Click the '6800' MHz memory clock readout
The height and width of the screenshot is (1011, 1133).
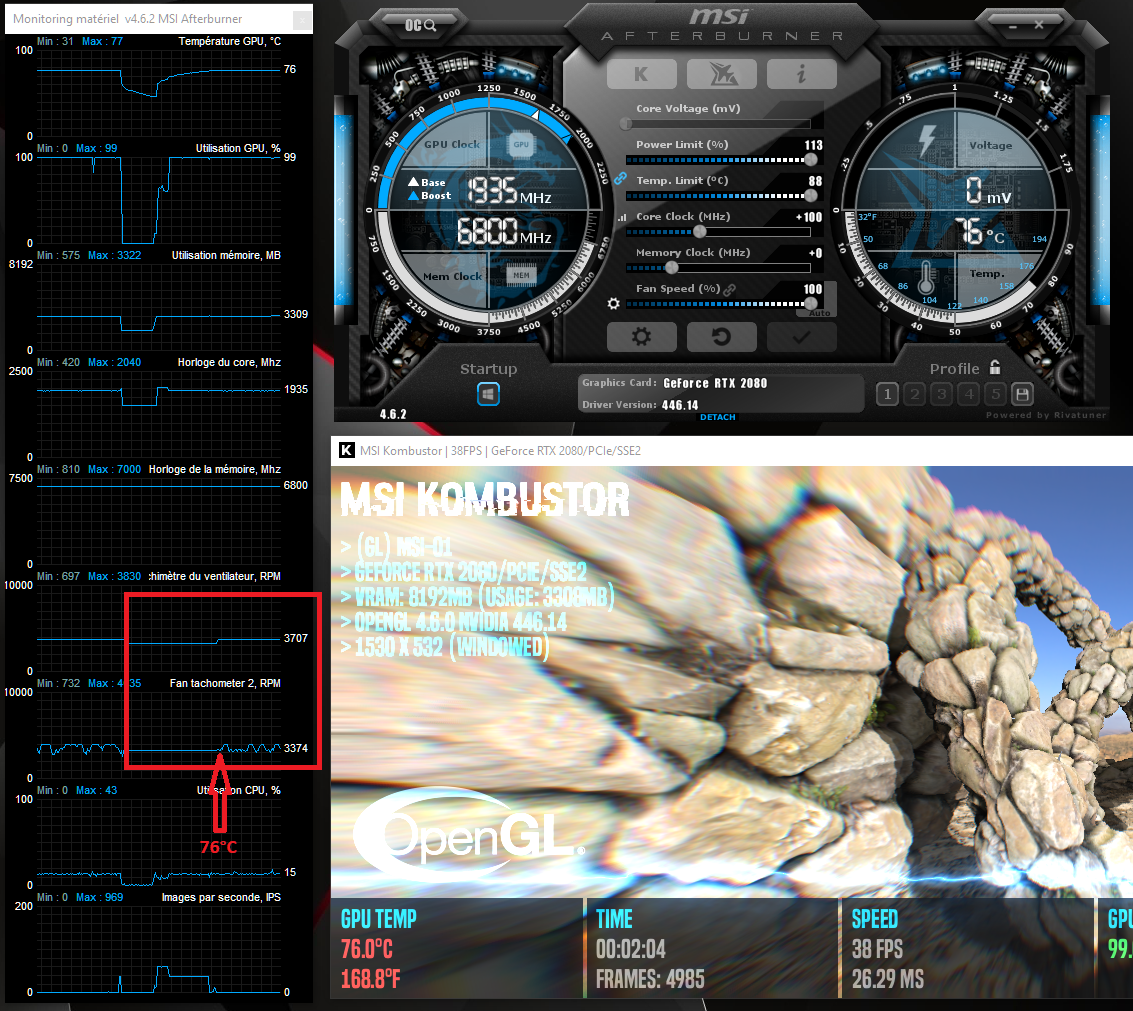click(x=488, y=232)
